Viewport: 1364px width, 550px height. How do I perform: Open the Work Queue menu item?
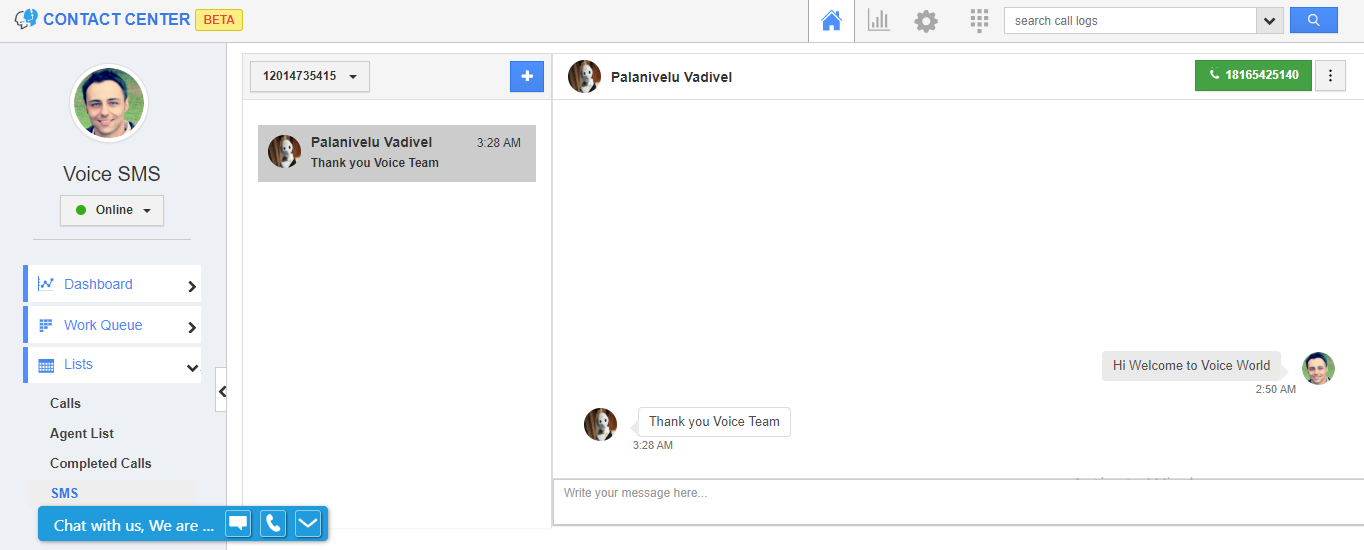112,325
